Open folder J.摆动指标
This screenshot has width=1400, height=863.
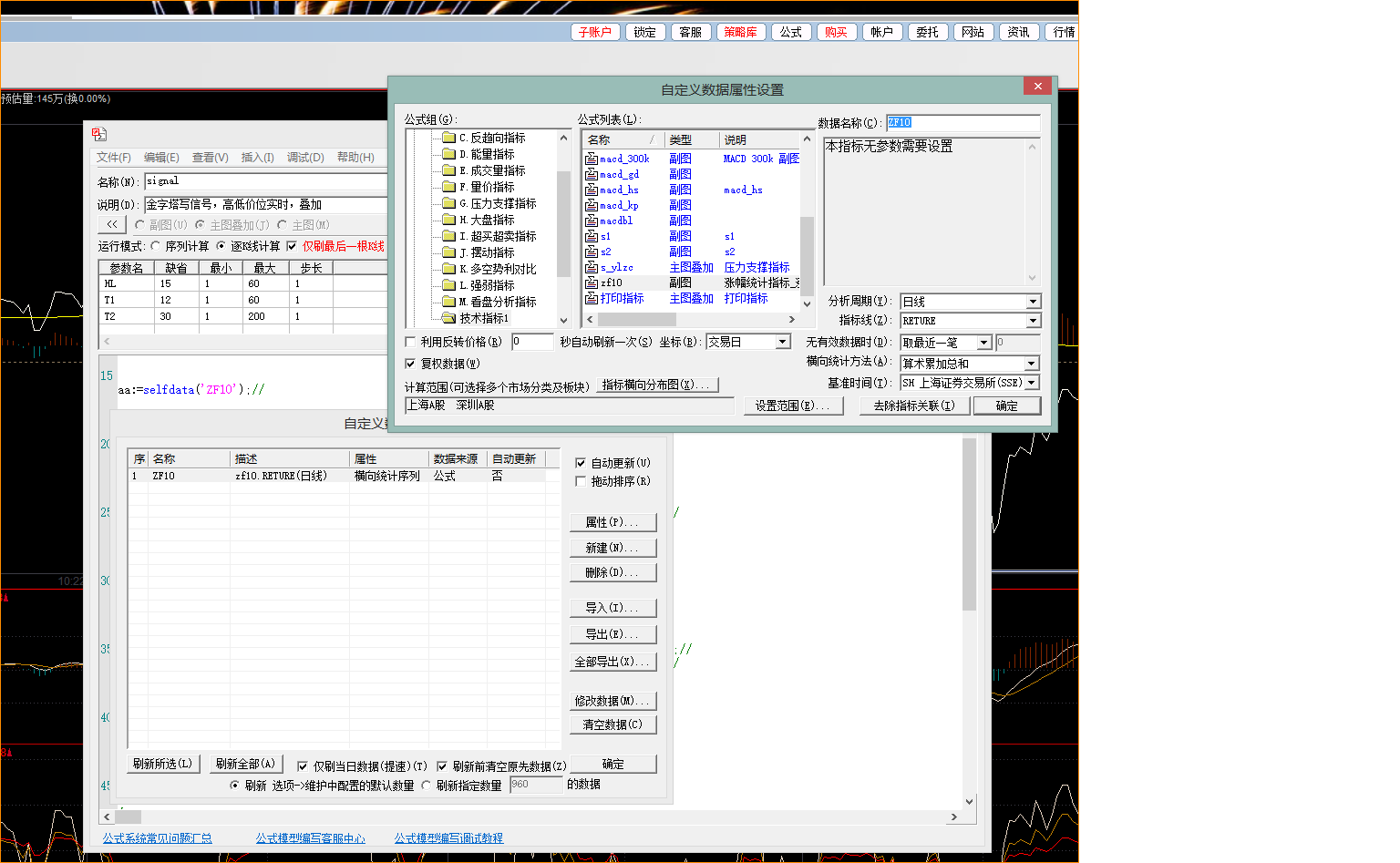tap(448, 252)
